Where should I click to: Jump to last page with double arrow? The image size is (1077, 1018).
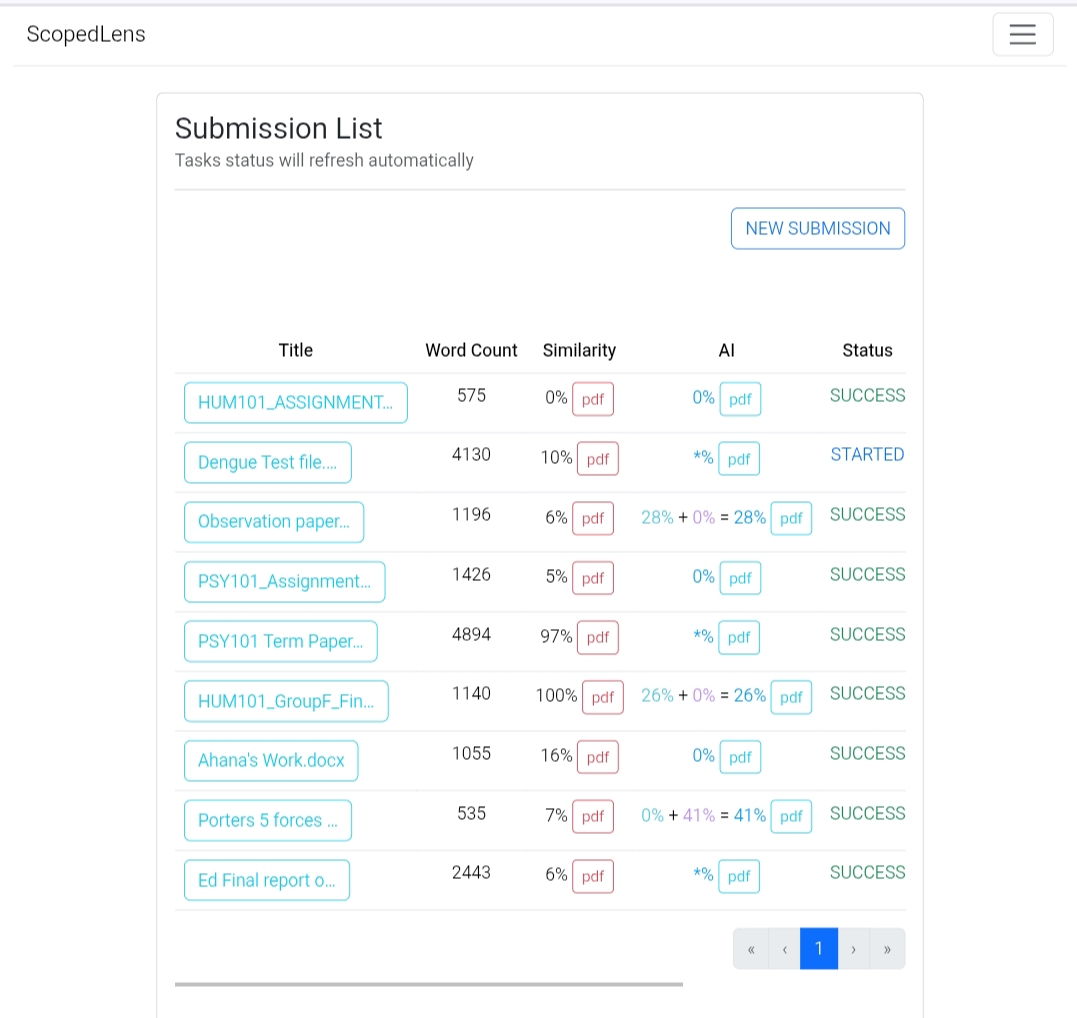pos(887,948)
